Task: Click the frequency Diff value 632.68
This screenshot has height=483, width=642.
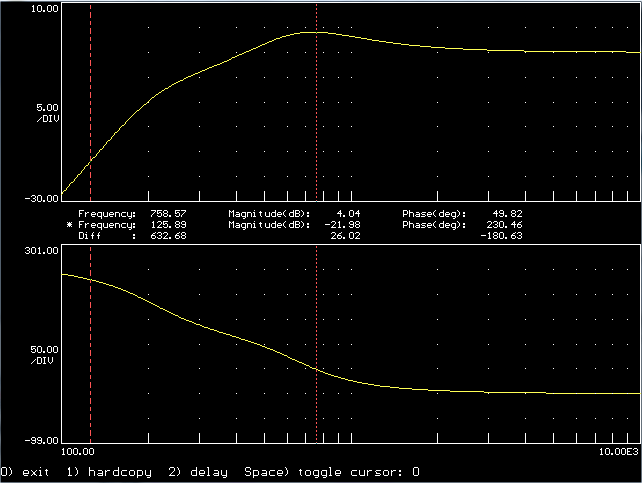Action: 168,236
